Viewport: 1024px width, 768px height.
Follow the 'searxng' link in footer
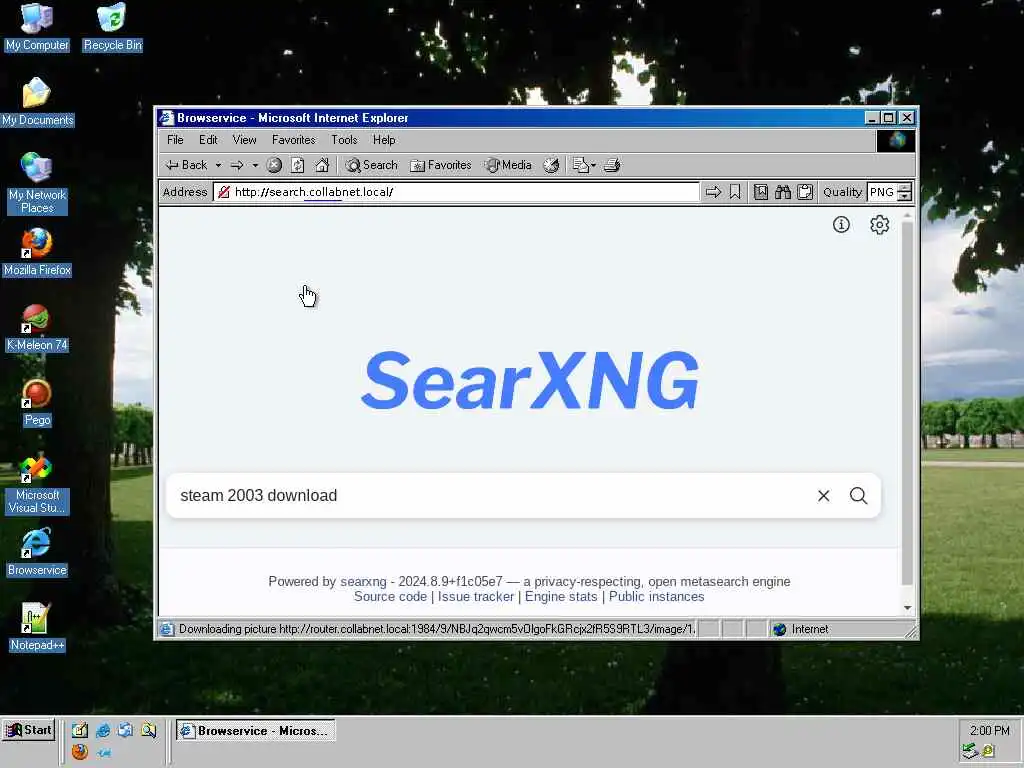pos(363,581)
